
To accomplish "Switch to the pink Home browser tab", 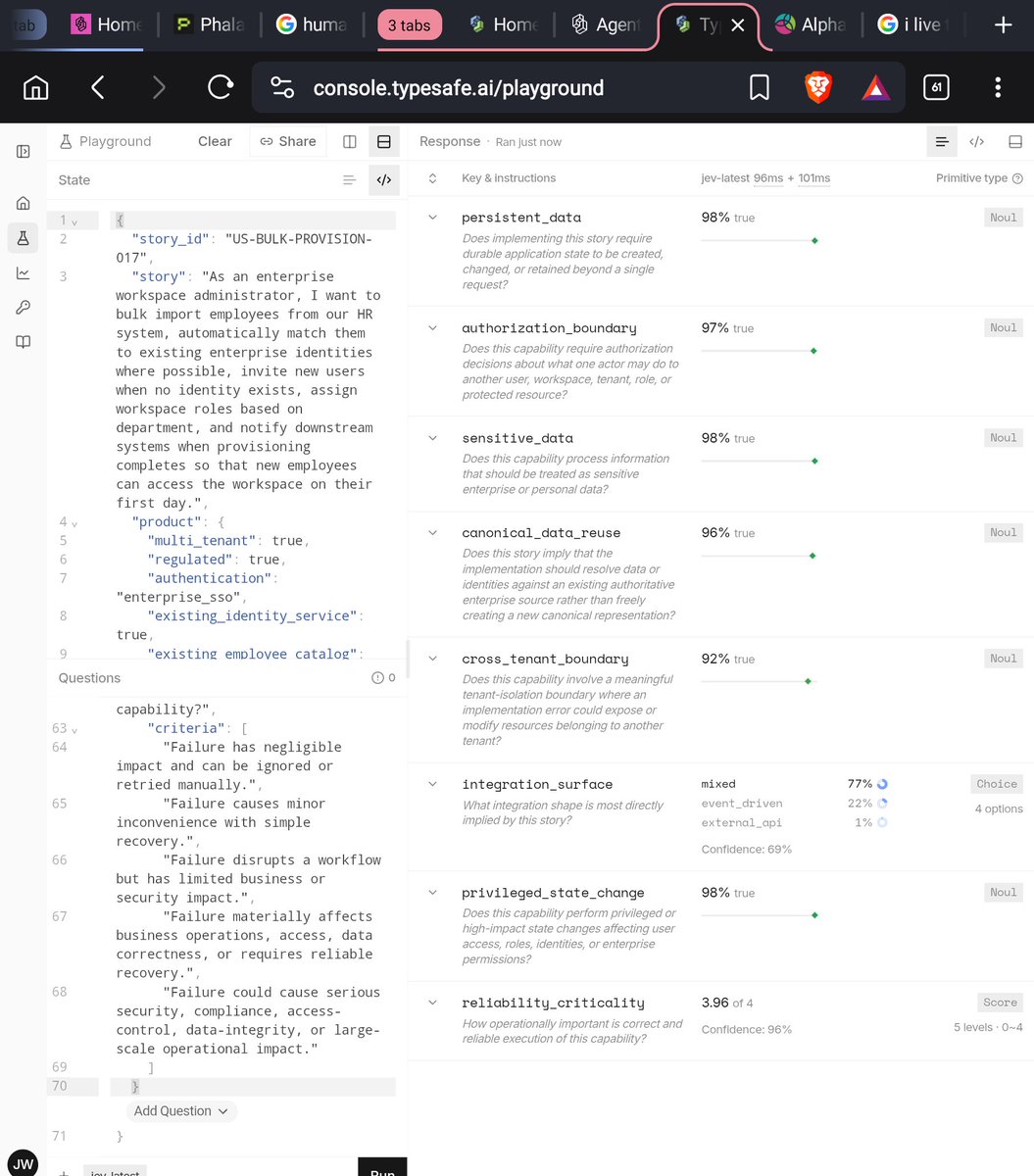I will point(107,24).
